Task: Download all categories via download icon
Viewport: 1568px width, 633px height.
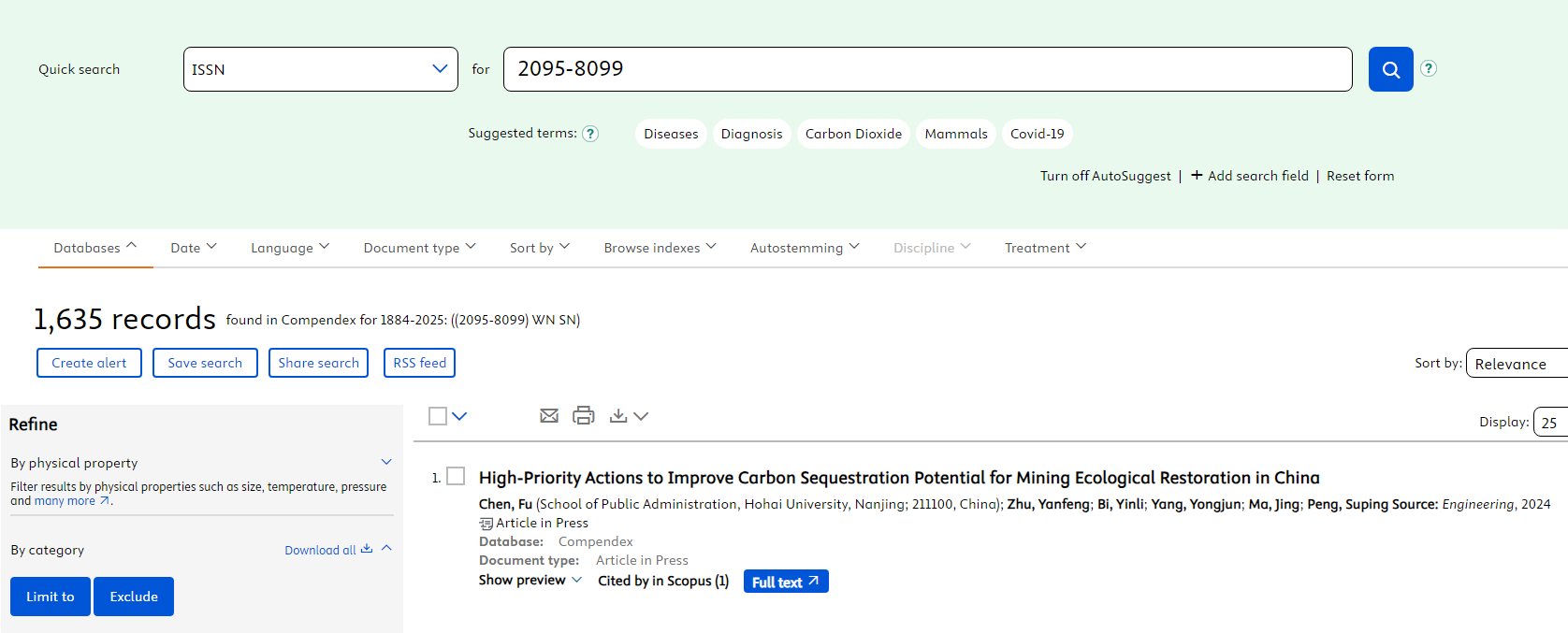Action: tap(367, 550)
